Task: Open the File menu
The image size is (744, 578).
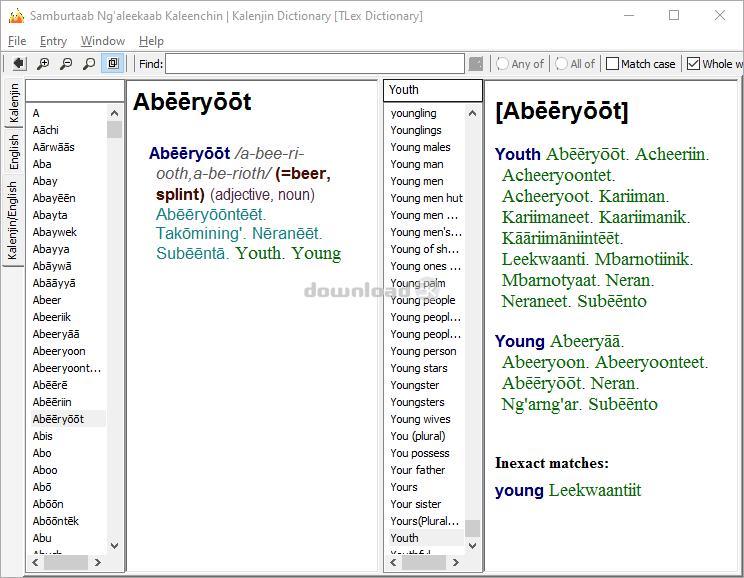Action: [x=17, y=41]
